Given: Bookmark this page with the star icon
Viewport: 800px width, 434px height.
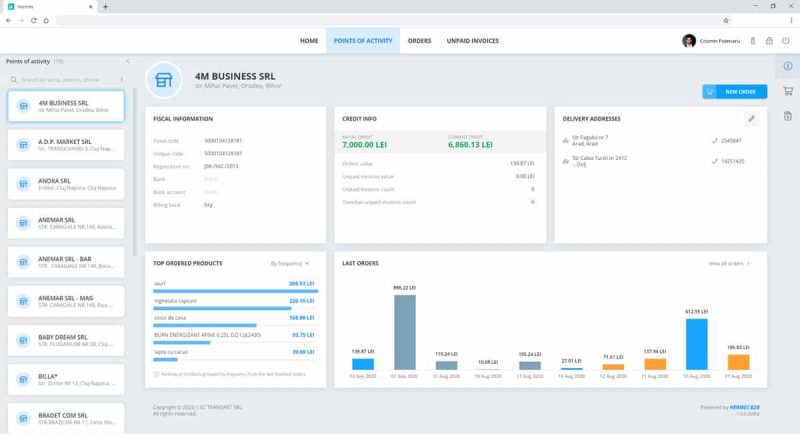Looking at the screenshot, I should pyautogui.click(x=726, y=20).
